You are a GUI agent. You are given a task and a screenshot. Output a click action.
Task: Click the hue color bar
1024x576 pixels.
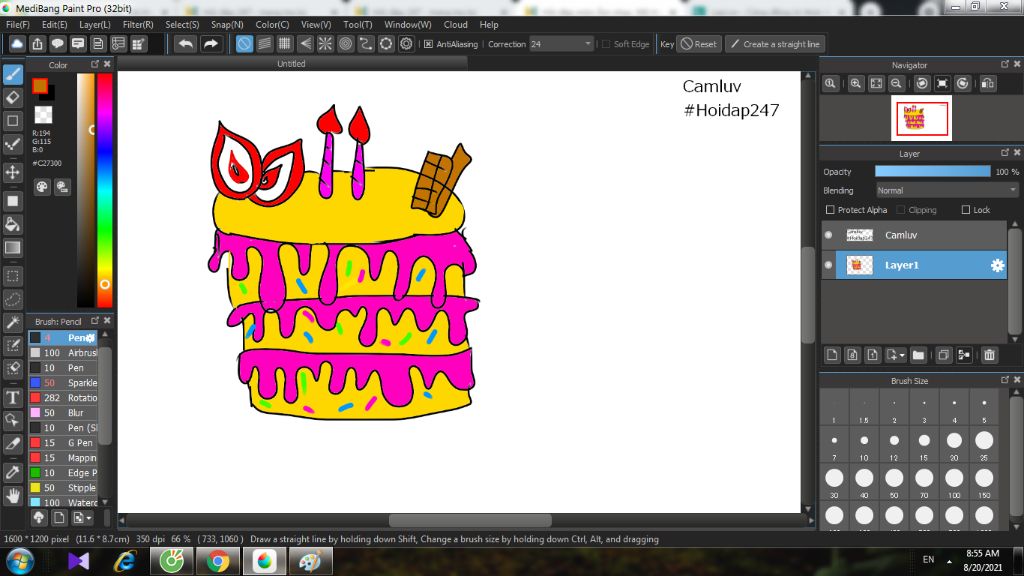point(104,189)
